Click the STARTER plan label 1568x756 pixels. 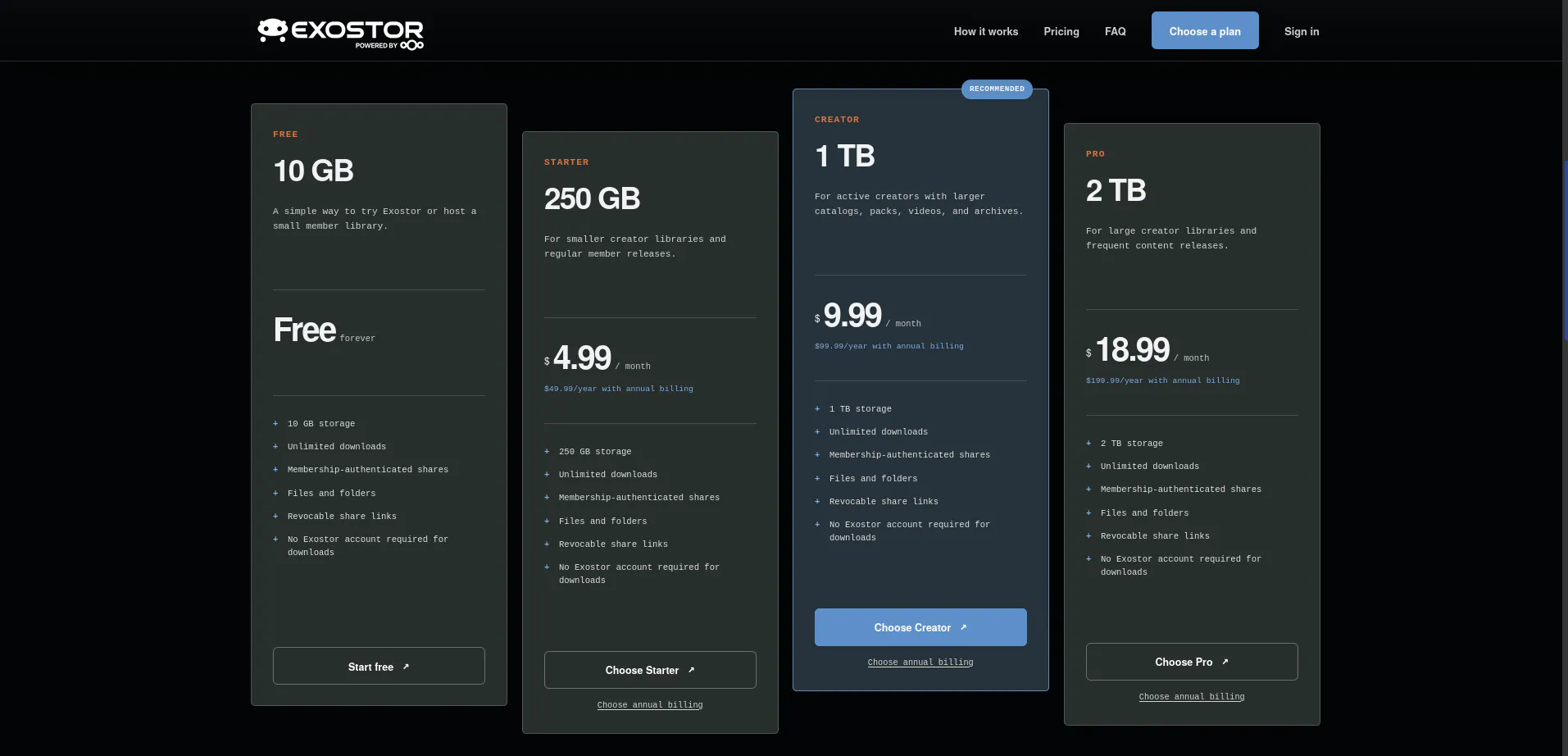pyautogui.click(x=566, y=162)
